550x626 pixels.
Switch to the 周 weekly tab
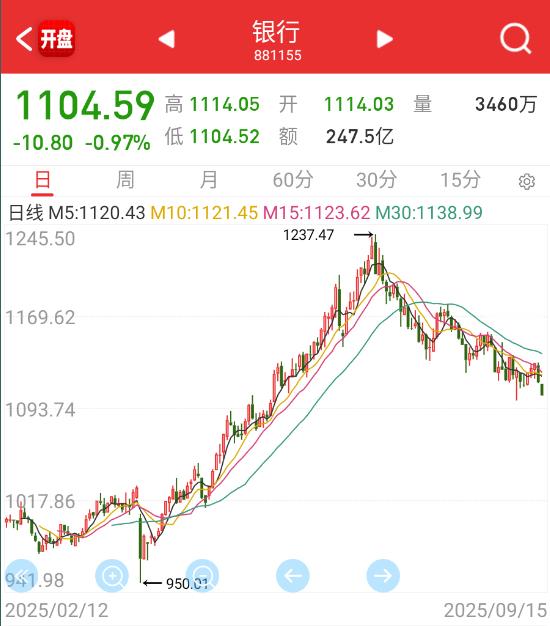[125, 180]
